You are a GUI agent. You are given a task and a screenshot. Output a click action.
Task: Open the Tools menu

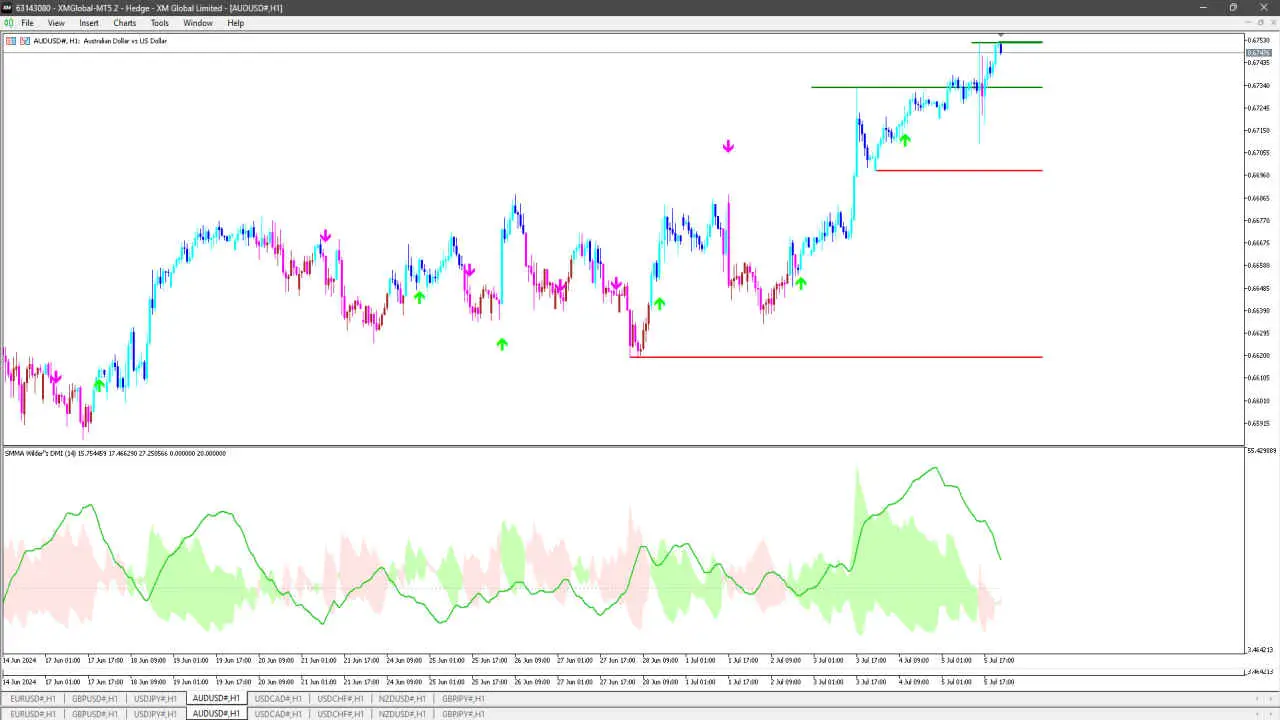point(159,23)
